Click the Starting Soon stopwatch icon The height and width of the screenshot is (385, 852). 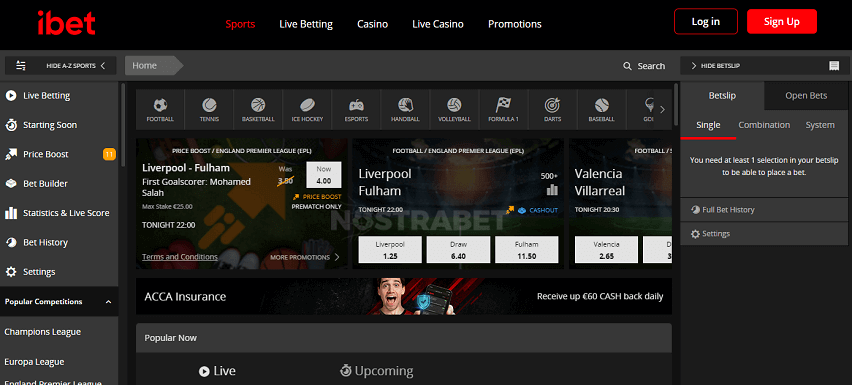[10, 125]
